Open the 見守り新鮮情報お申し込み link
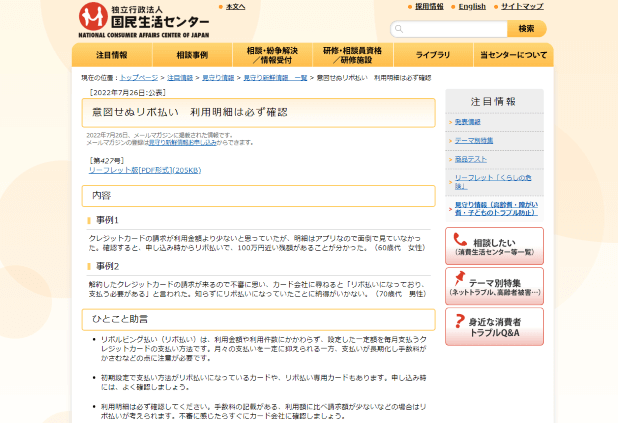Image resolution: width=618 pixels, height=423 pixels. [x=182, y=142]
